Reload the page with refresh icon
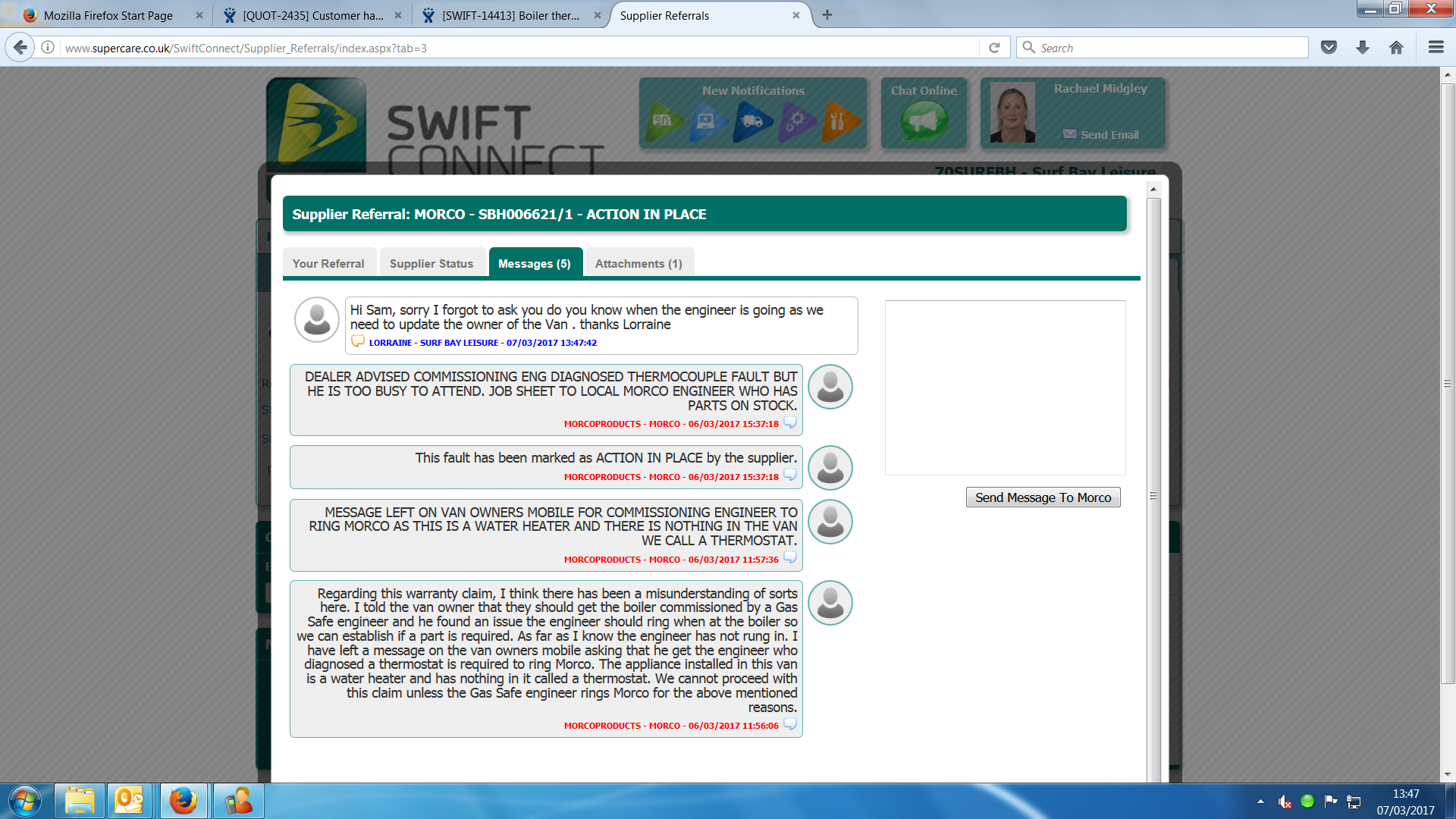Viewport: 1456px width, 819px height. click(994, 48)
